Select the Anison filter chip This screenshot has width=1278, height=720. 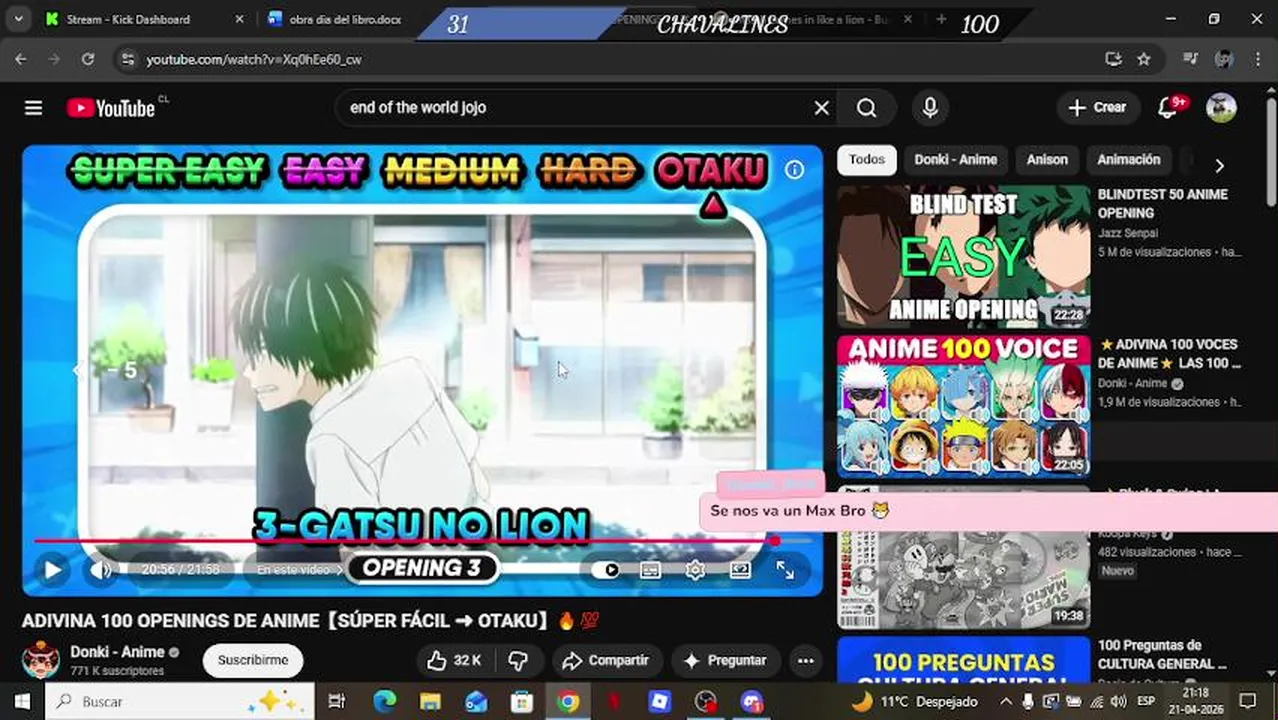(x=1047, y=160)
